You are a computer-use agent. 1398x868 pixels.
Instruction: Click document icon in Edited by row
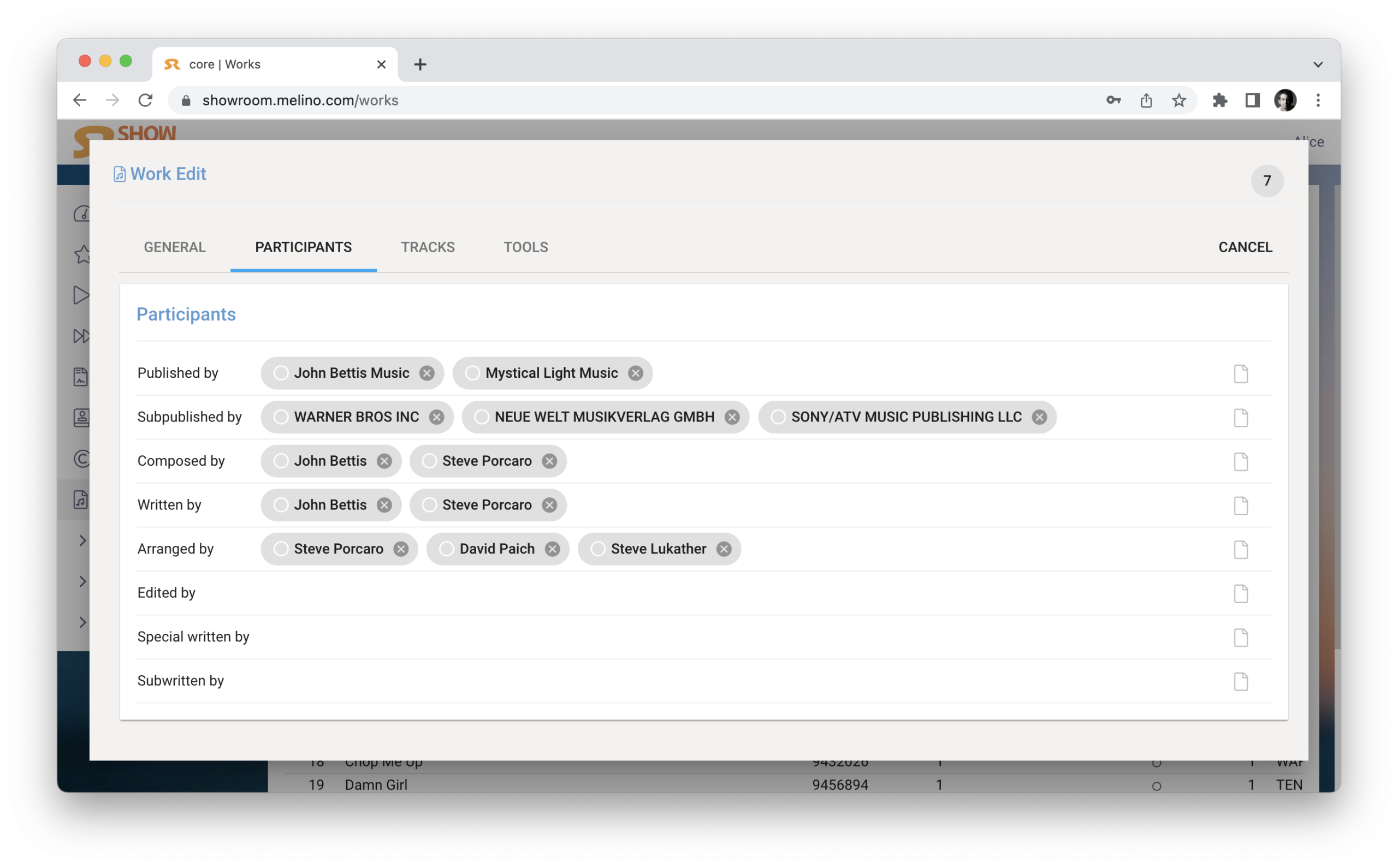tap(1241, 593)
